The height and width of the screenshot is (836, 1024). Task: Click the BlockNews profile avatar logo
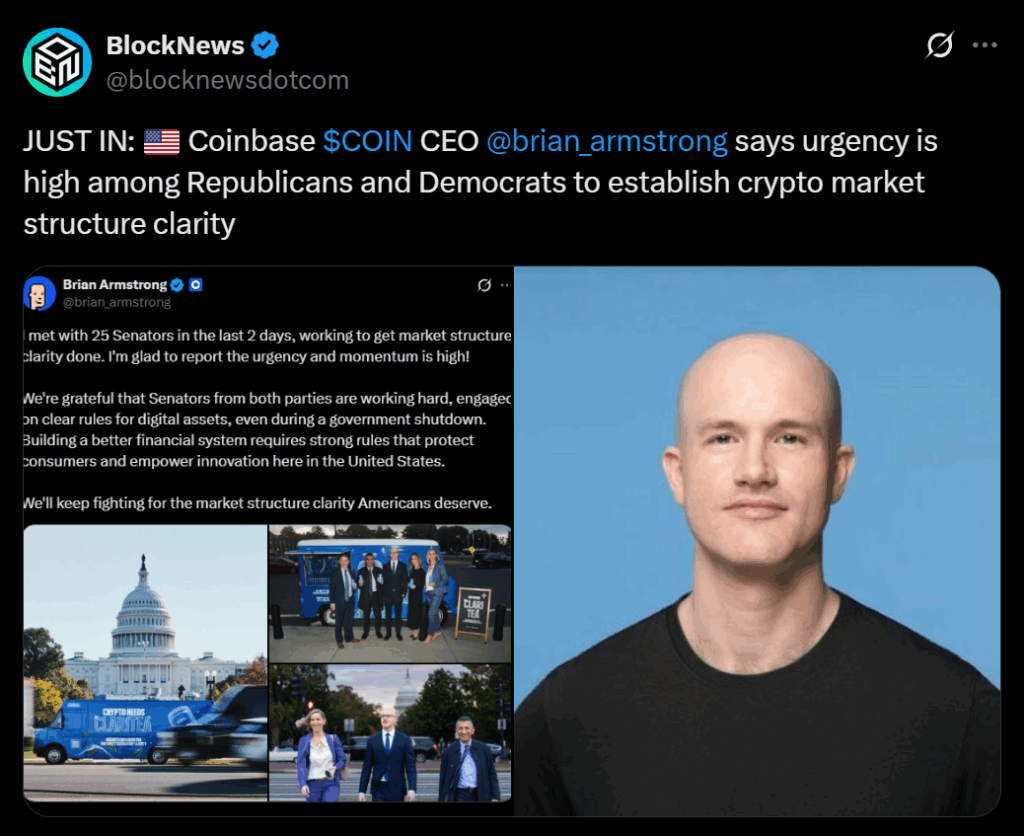57,62
